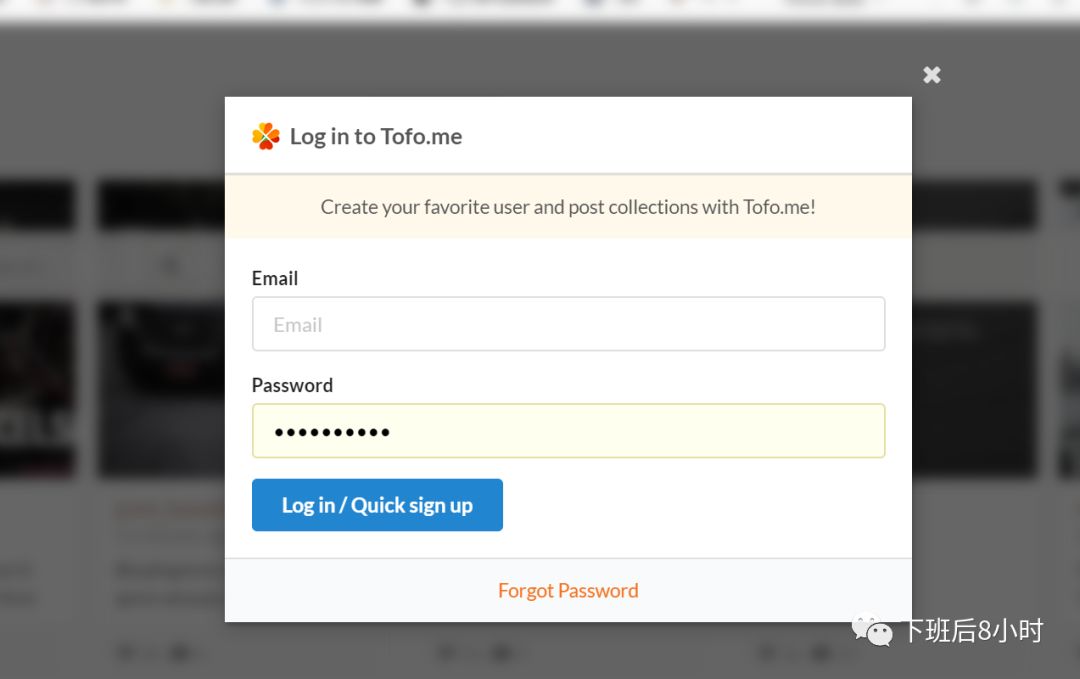Click the "Create your favorite user" banner text
Screen dimensions: 1080x679
568,207
